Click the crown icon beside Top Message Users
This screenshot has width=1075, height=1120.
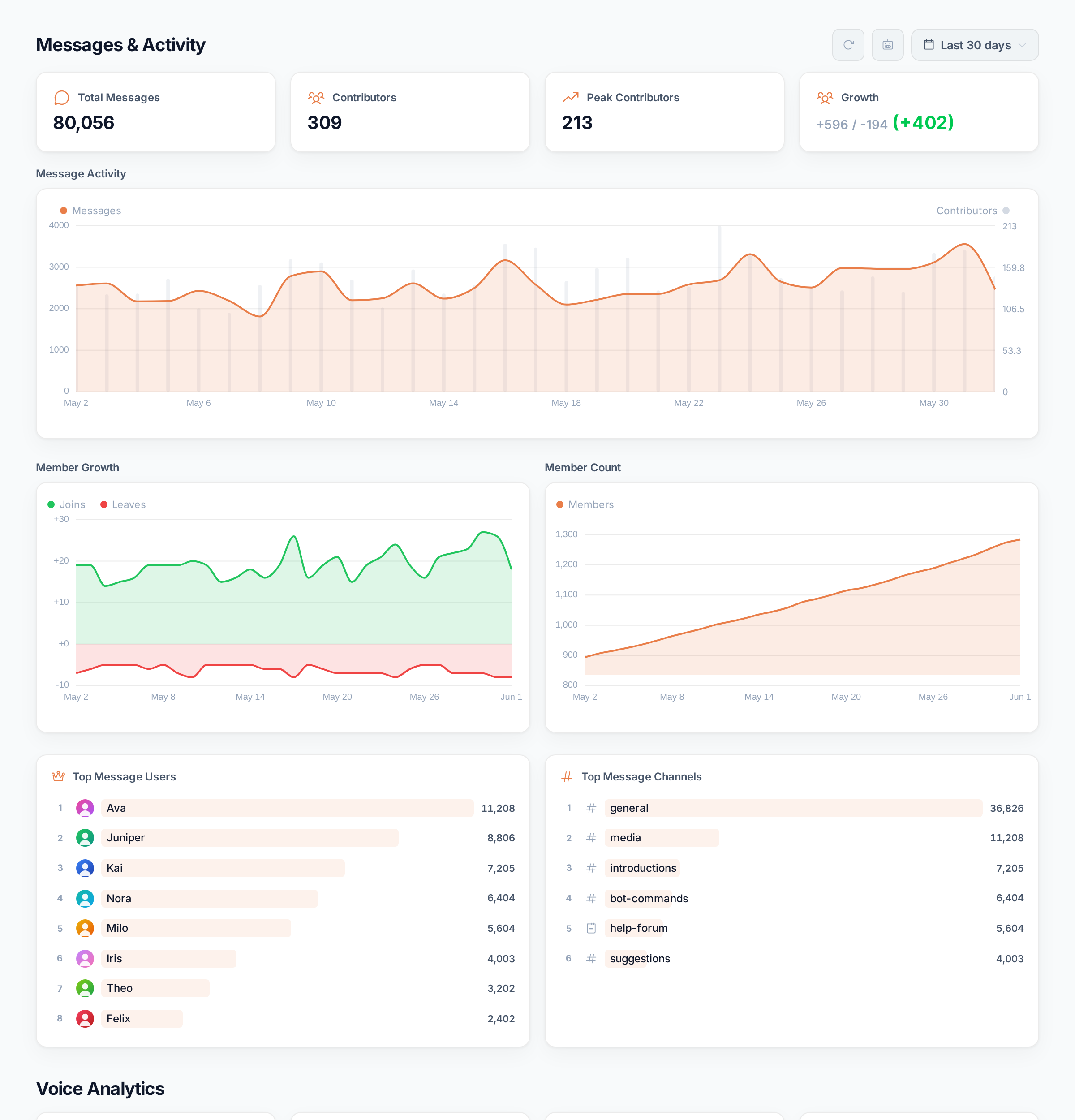[58, 776]
